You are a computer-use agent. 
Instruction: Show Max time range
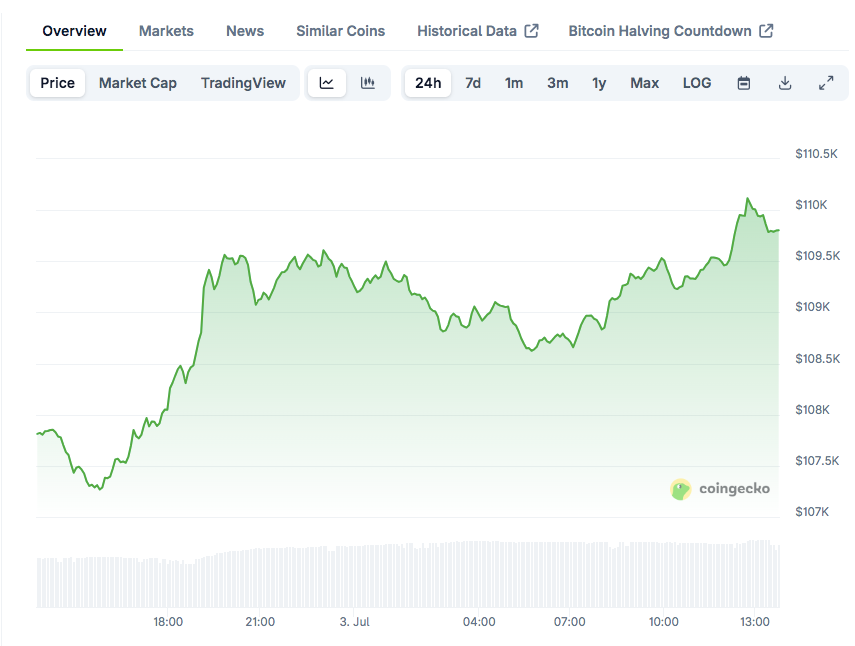(645, 83)
